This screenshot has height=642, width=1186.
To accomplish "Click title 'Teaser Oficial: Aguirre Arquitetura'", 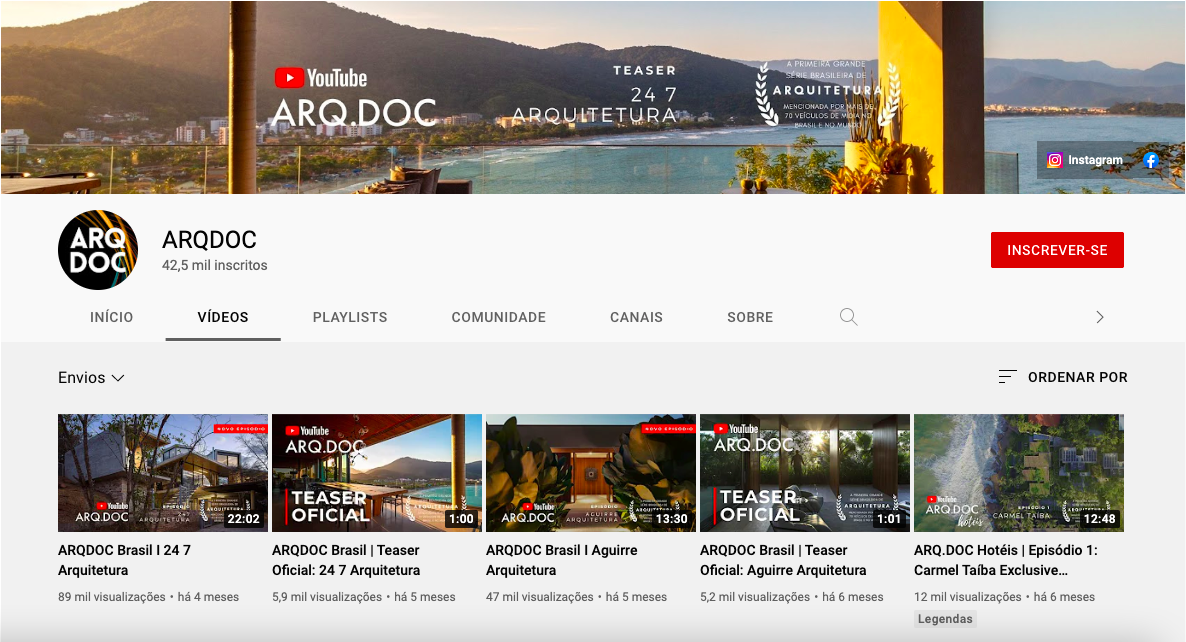I will pyautogui.click(x=784, y=560).
